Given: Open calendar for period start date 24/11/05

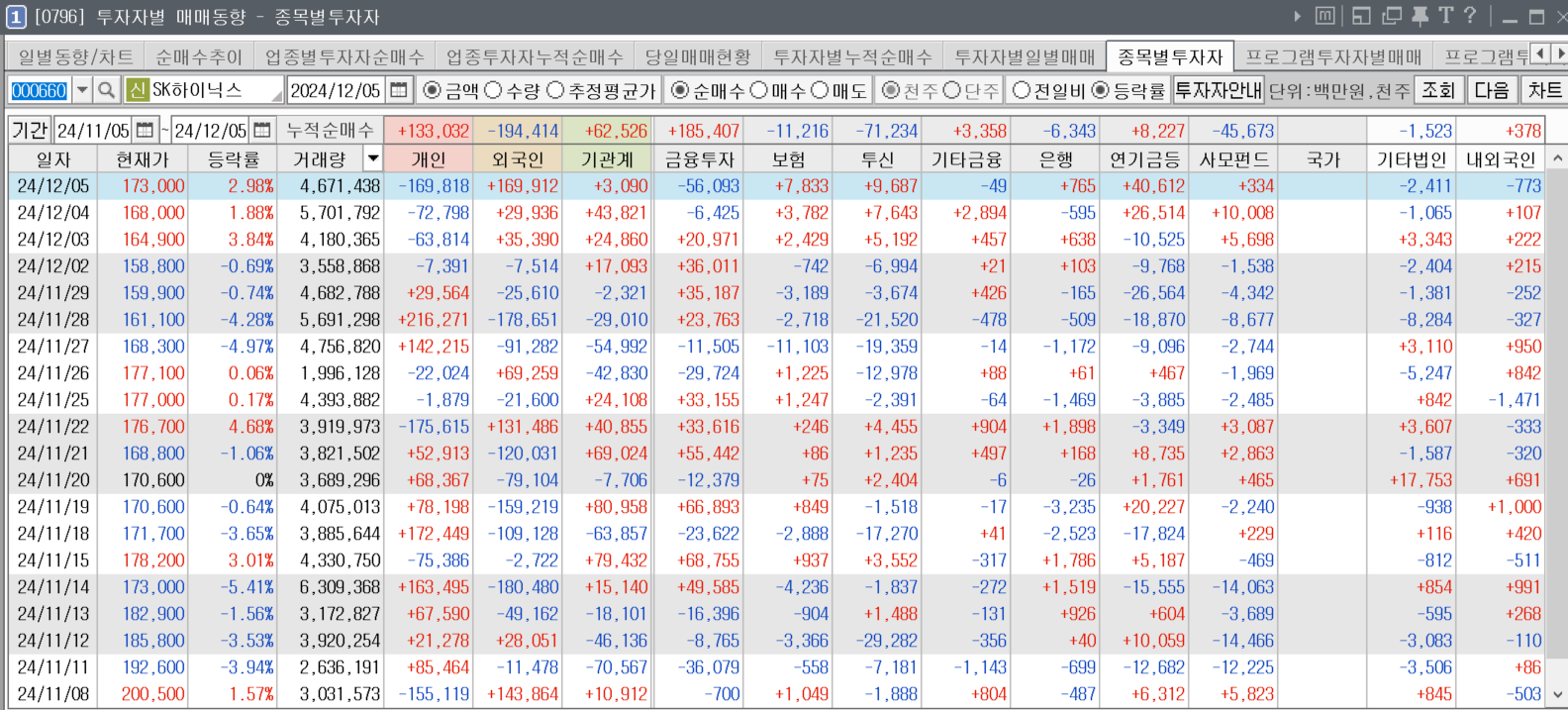Looking at the screenshot, I should [146, 131].
